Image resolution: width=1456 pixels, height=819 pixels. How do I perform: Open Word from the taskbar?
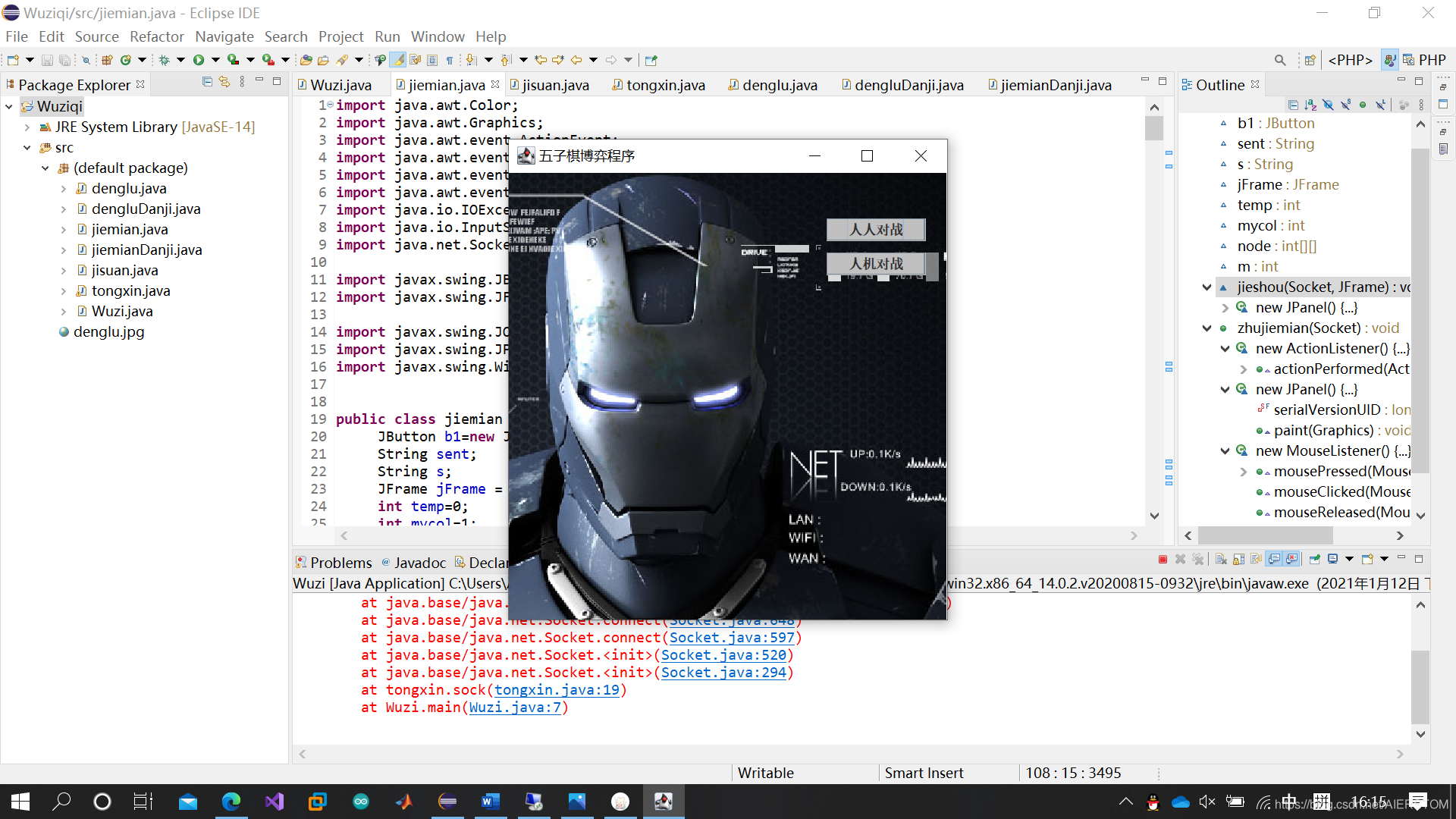[490, 802]
